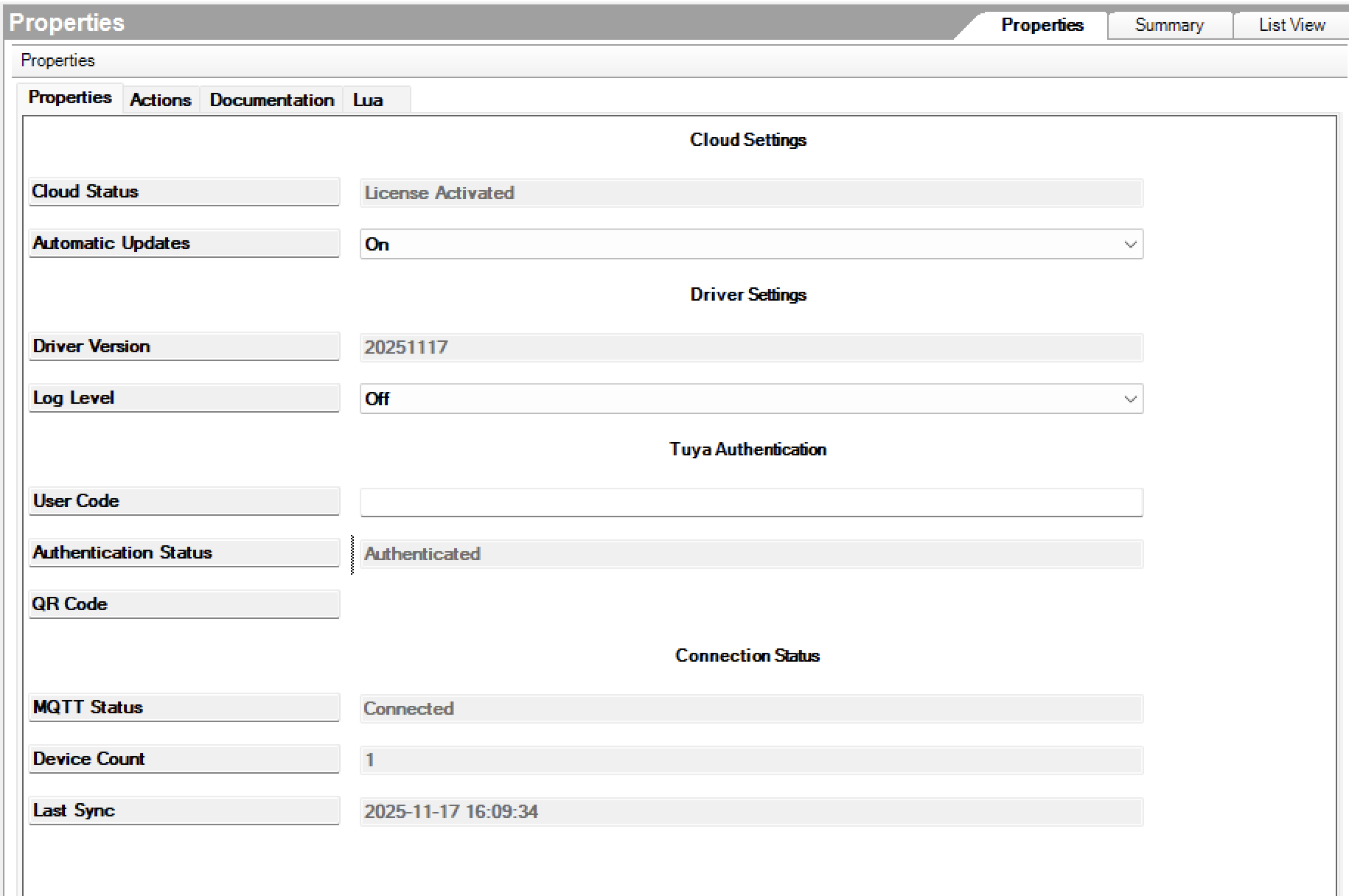The width and height of the screenshot is (1349, 896).
Task: Click the Driver Version value 20251117
Action: pyautogui.click(x=750, y=348)
